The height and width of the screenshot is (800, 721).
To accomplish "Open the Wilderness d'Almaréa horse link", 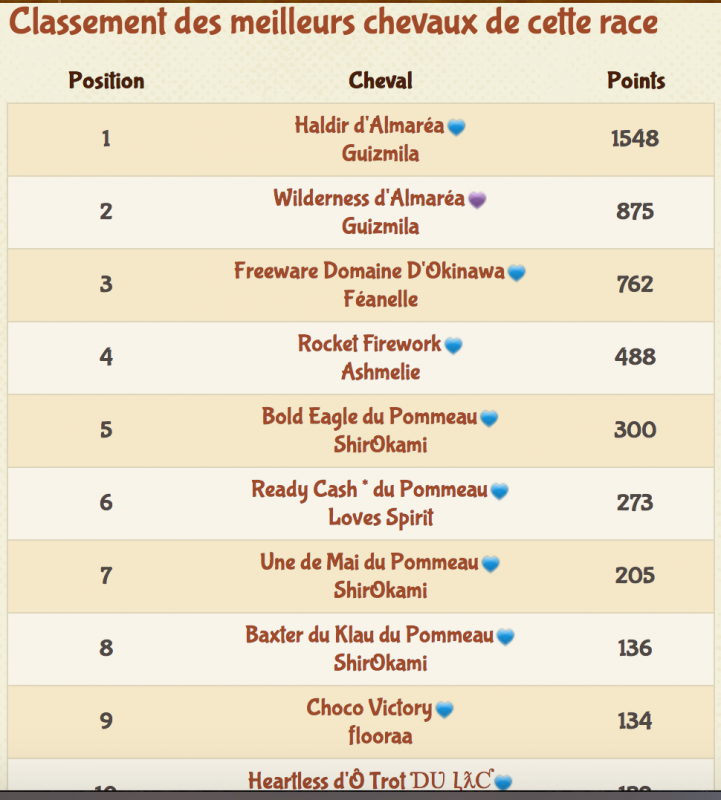I will tap(369, 198).
